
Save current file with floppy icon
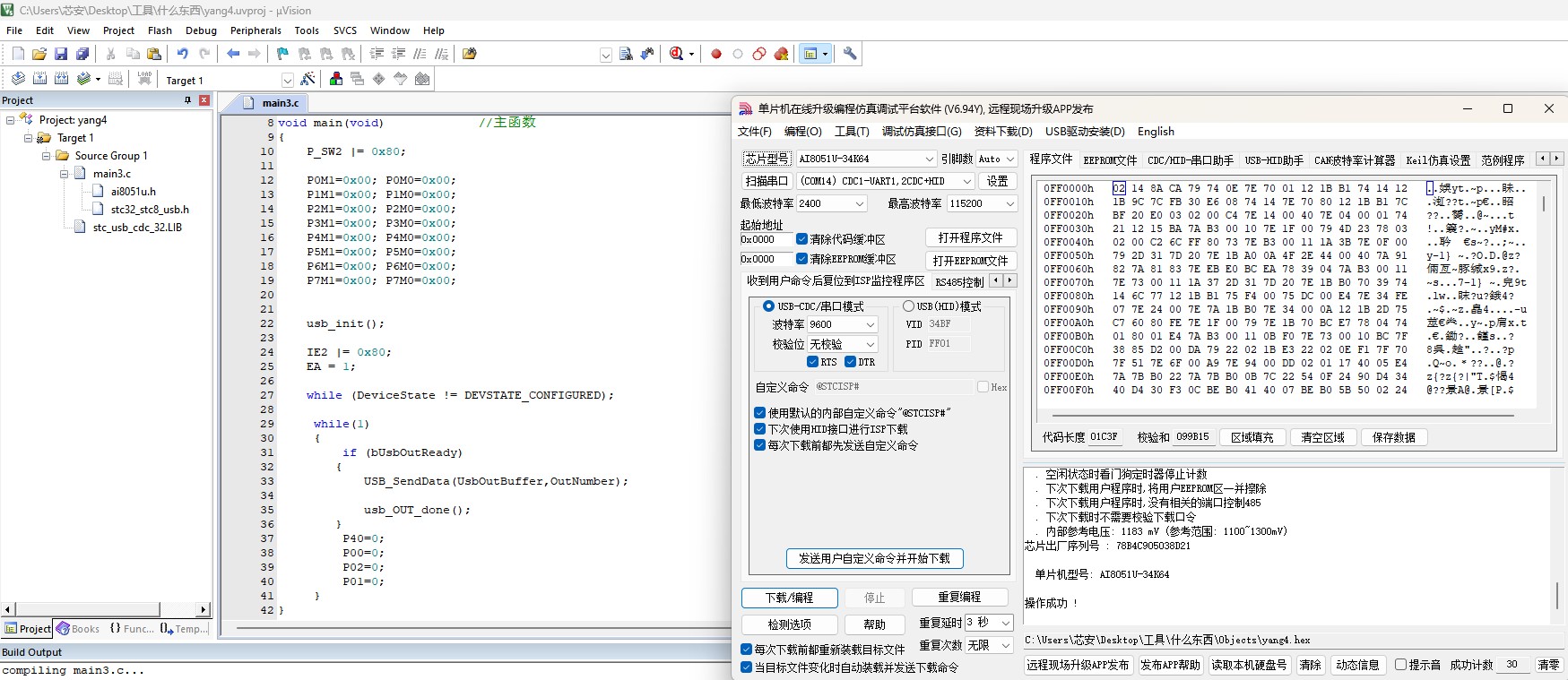(x=61, y=54)
